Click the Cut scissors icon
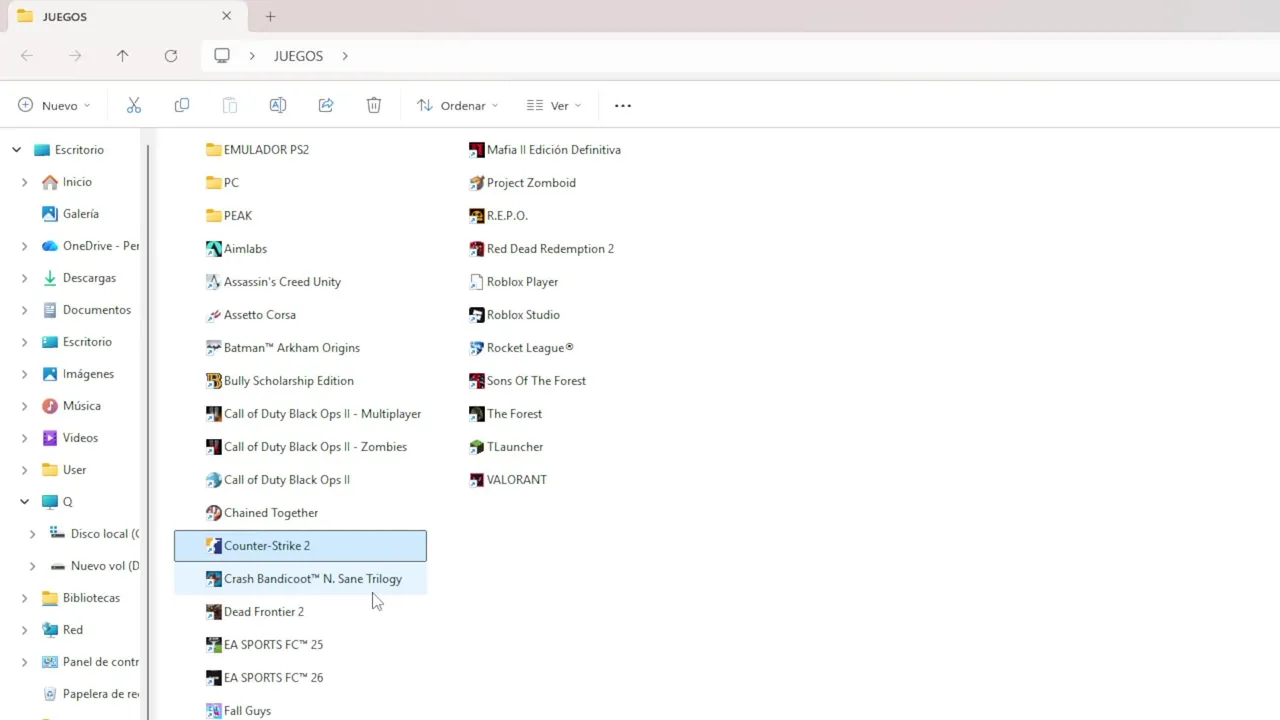This screenshot has height=720, width=1280. [134, 105]
